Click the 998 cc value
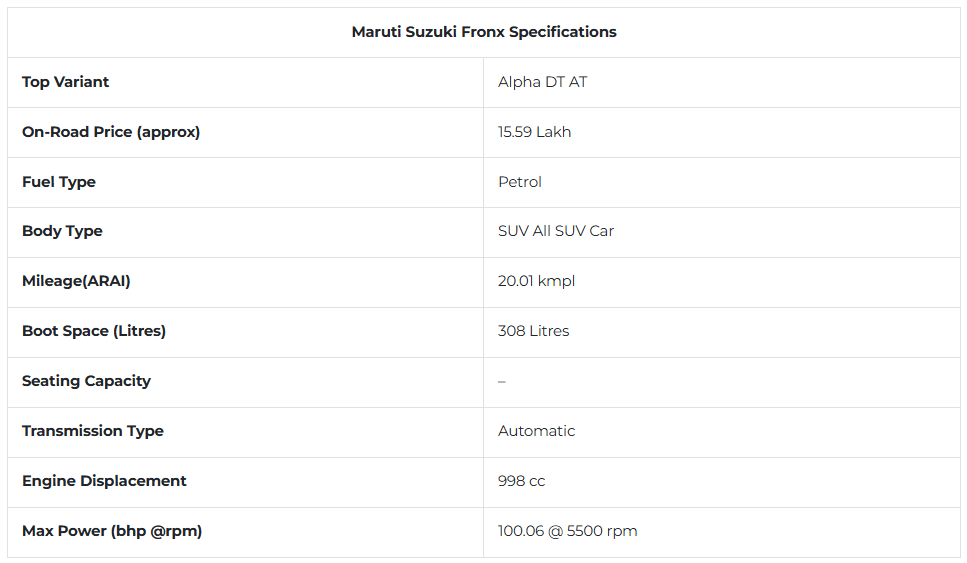 [521, 481]
